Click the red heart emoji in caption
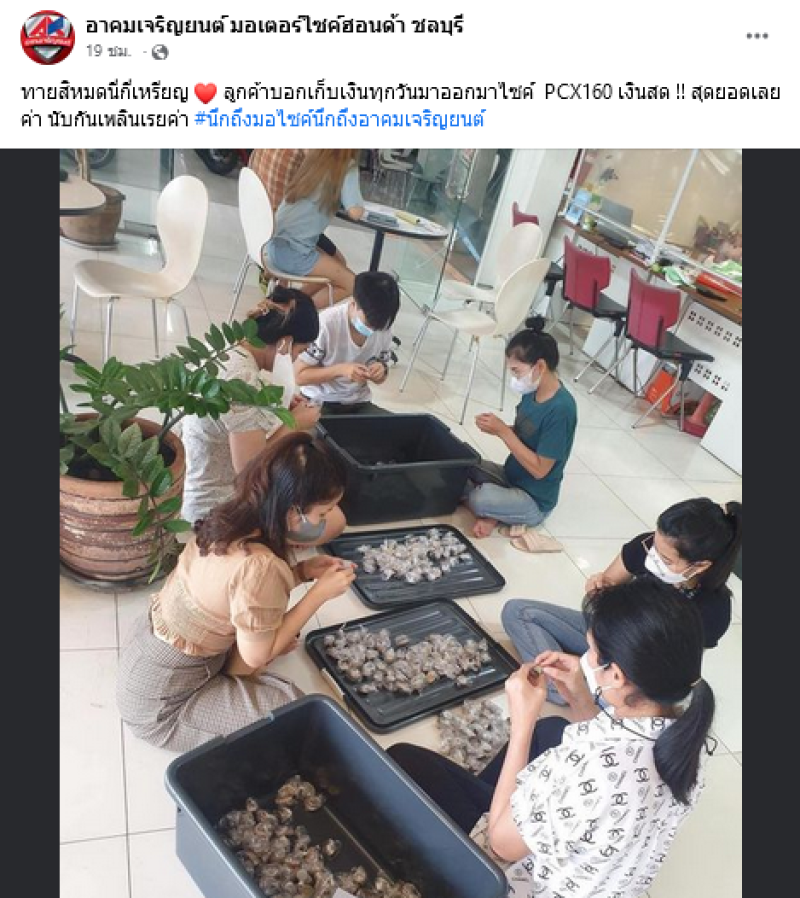 [x=206, y=93]
